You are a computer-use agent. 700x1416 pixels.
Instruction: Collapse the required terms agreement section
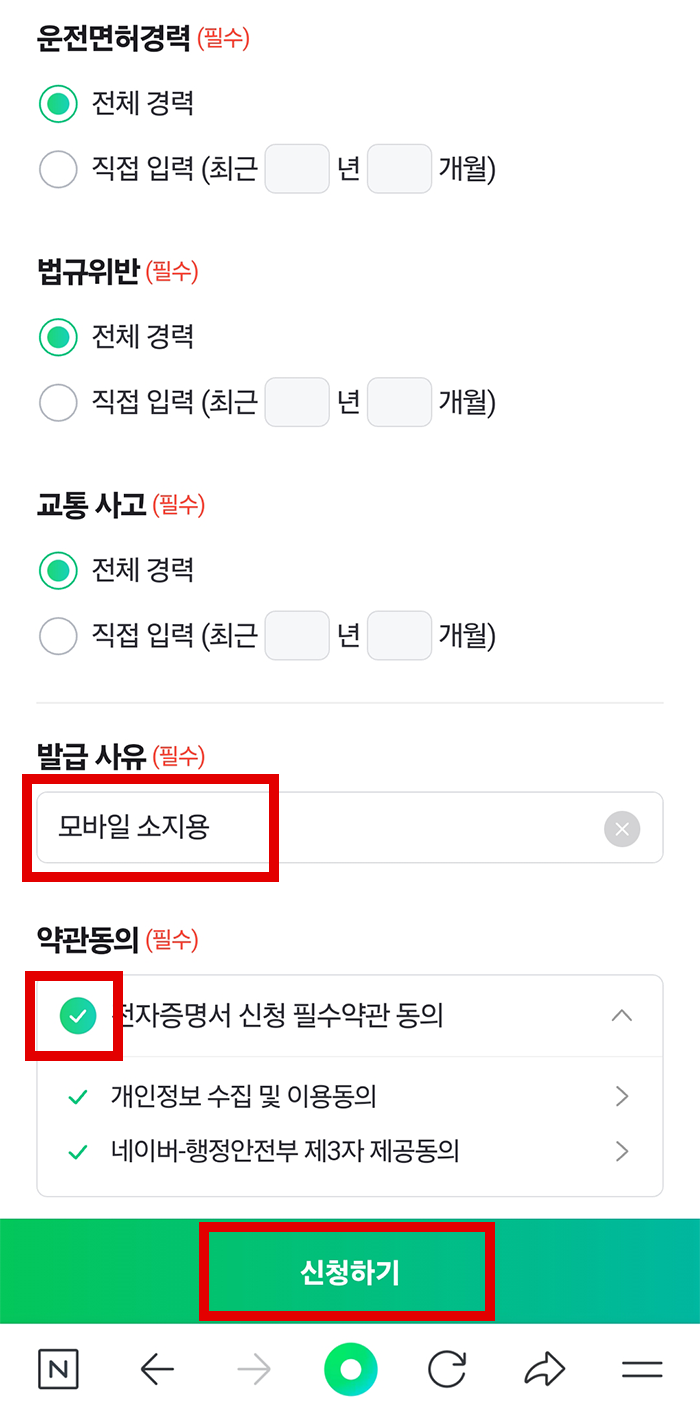622,1015
